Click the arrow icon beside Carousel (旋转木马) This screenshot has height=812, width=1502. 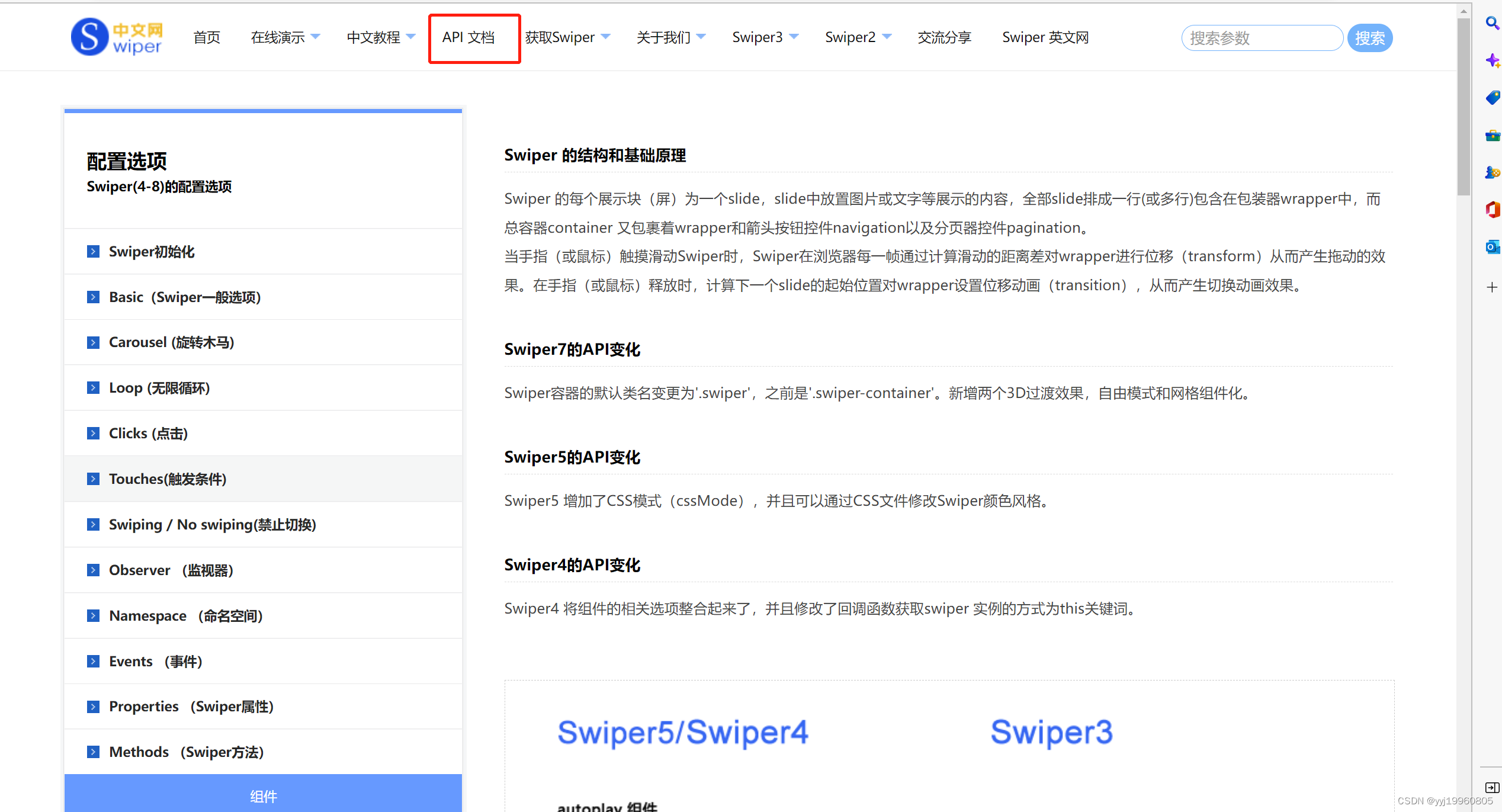[94, 342]
